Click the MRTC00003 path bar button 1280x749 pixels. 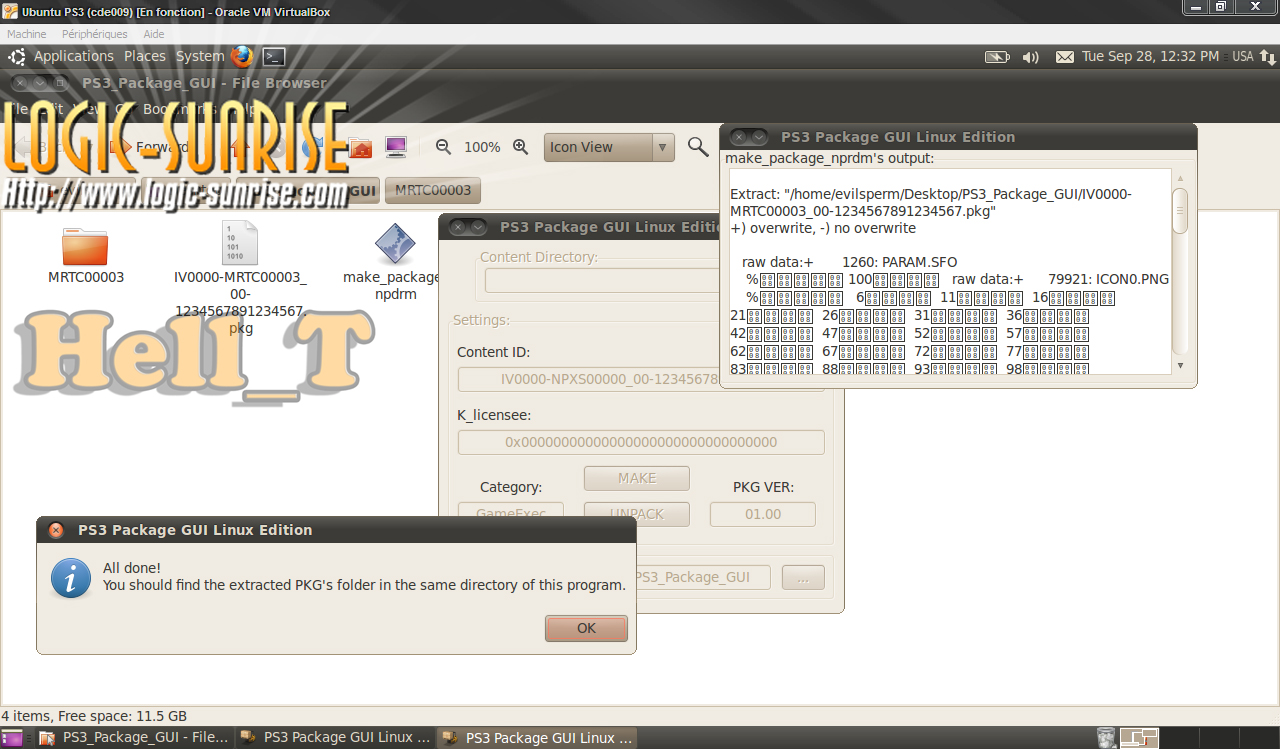click(x=433, y=190)
